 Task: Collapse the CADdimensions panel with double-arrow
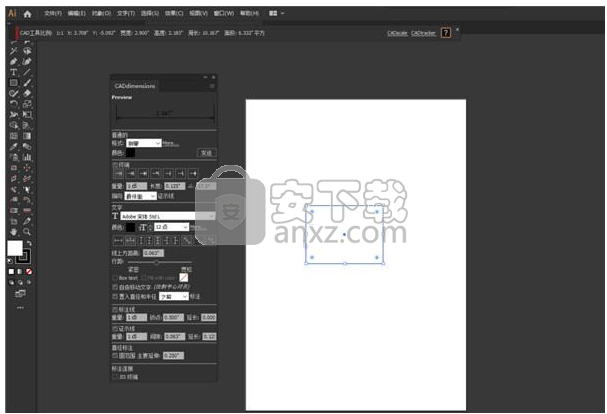coord(206,77)
